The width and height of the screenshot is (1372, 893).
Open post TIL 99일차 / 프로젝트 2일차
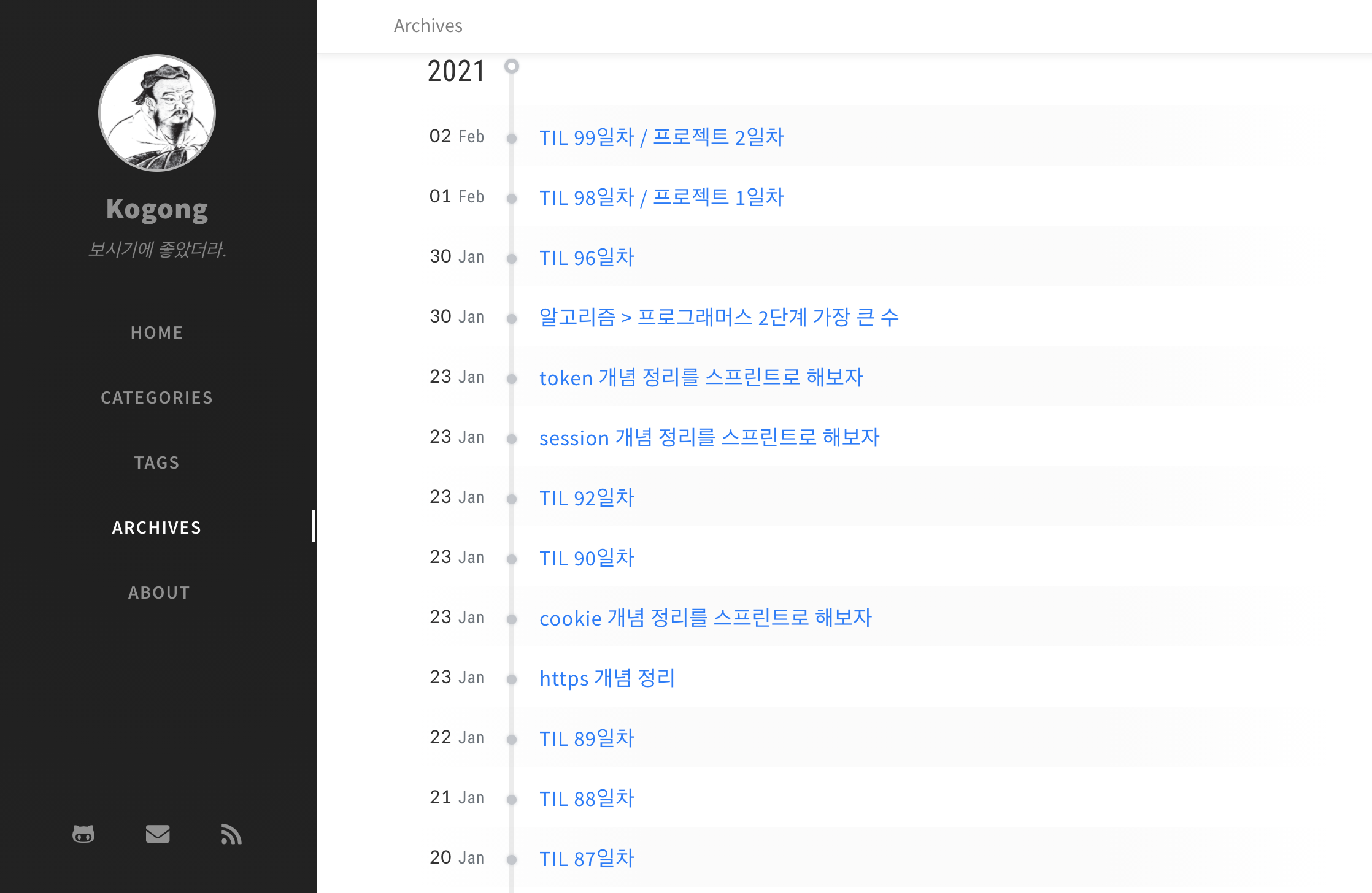(661, 137)
